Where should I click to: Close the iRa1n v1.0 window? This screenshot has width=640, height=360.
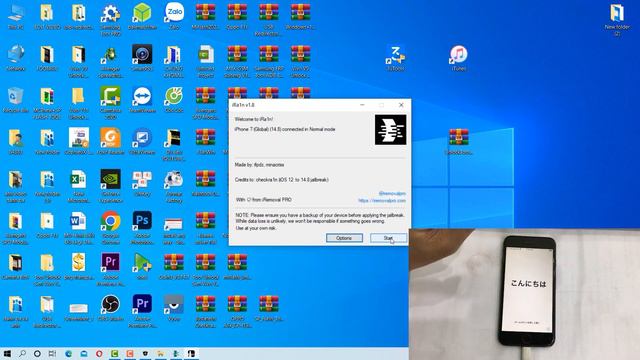pyautogui.click(x=401, y=105)
